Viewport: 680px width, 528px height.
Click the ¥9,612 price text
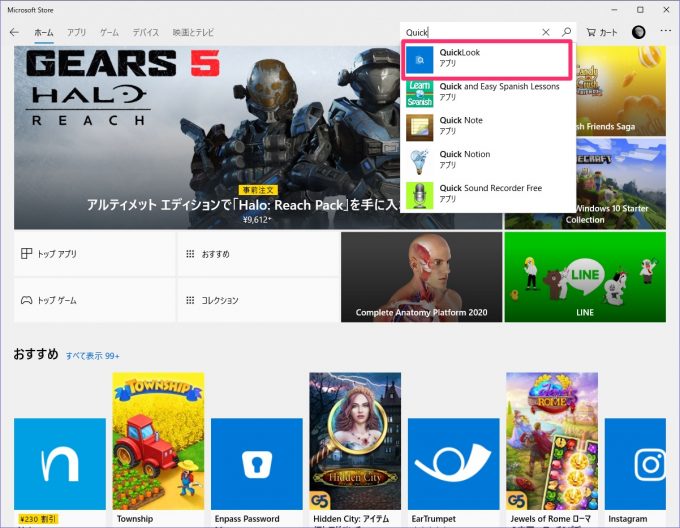coord(257,220)
